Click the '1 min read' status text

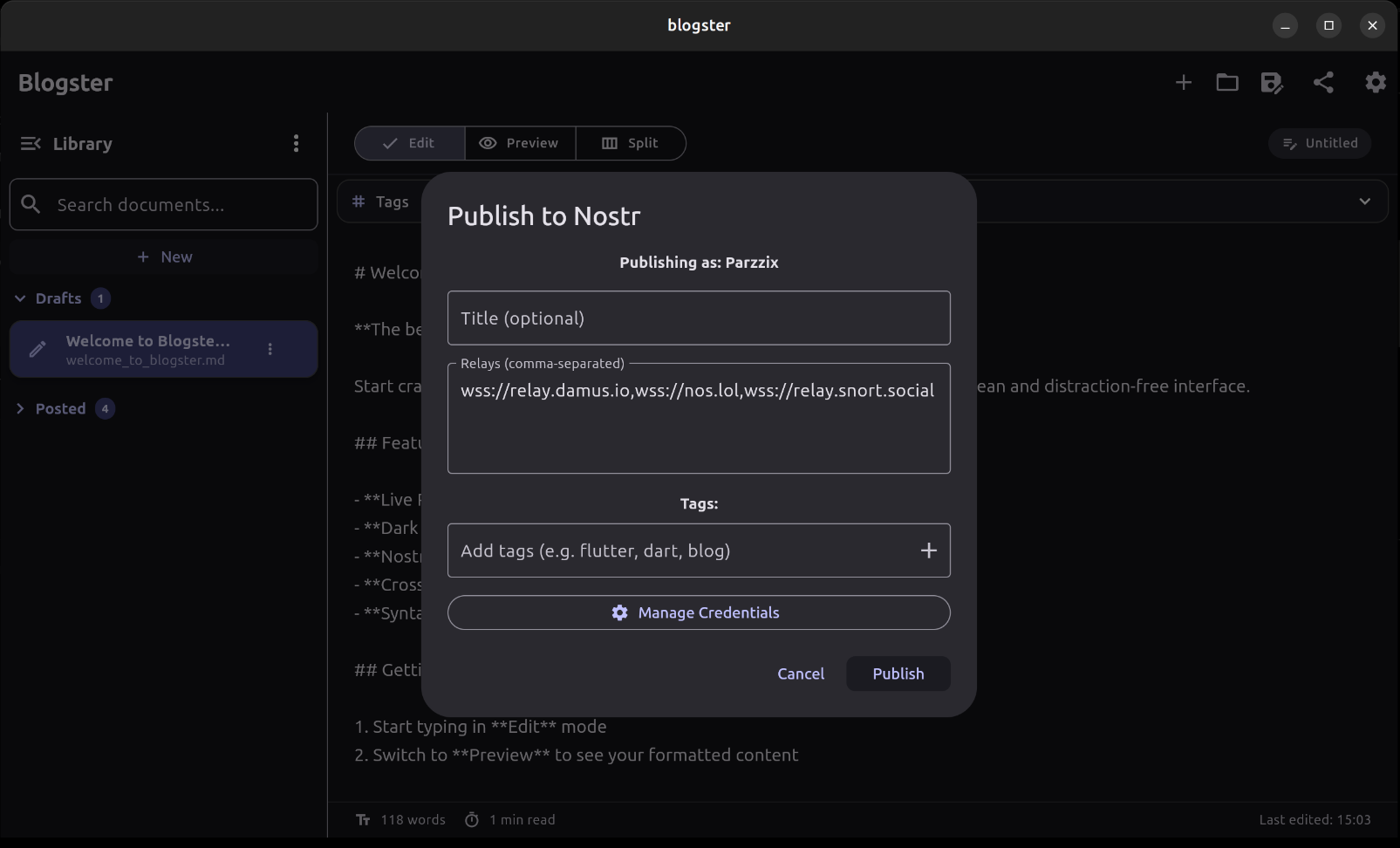(x=522, y=820)
